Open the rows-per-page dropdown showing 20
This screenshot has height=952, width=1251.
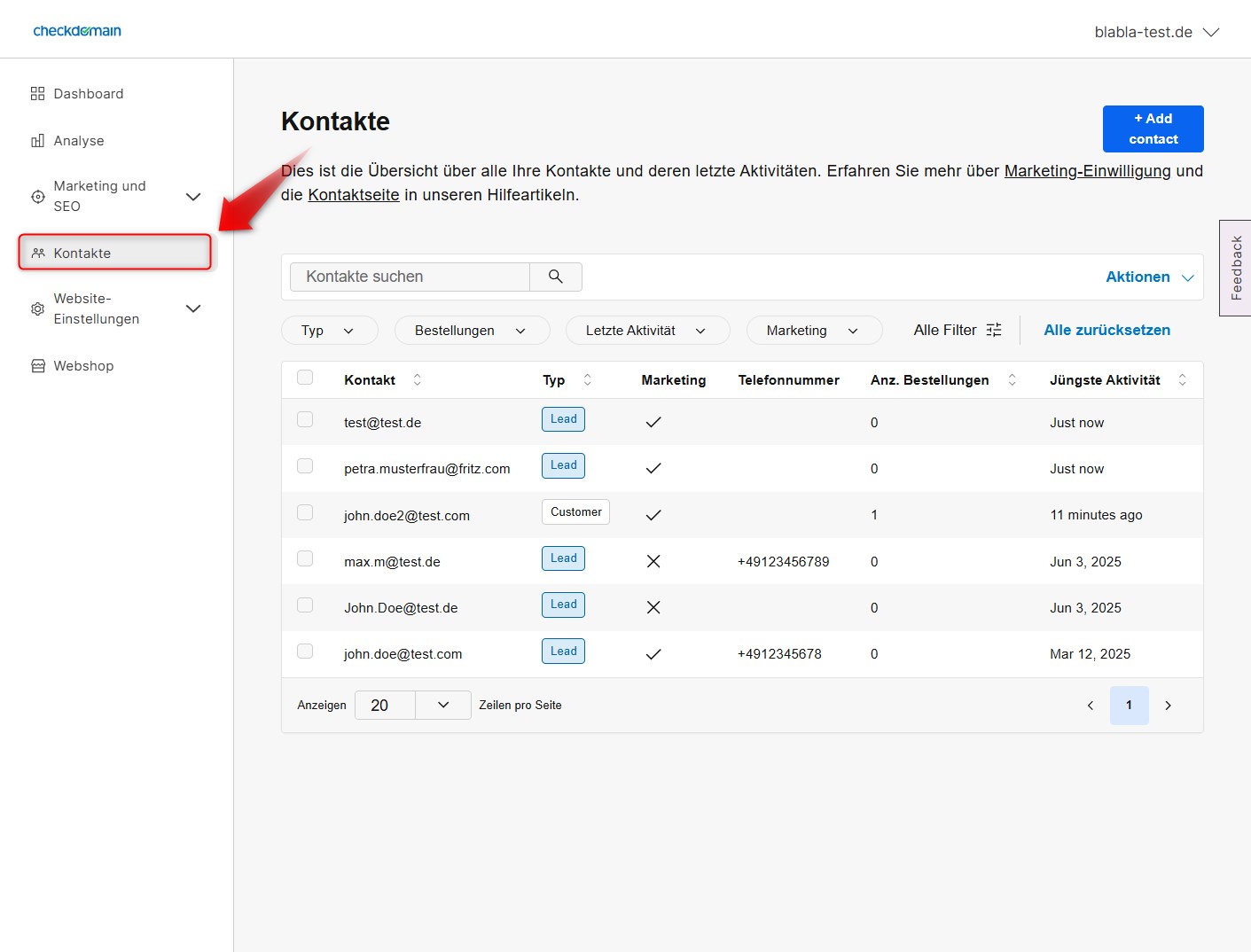pos(412,706)
